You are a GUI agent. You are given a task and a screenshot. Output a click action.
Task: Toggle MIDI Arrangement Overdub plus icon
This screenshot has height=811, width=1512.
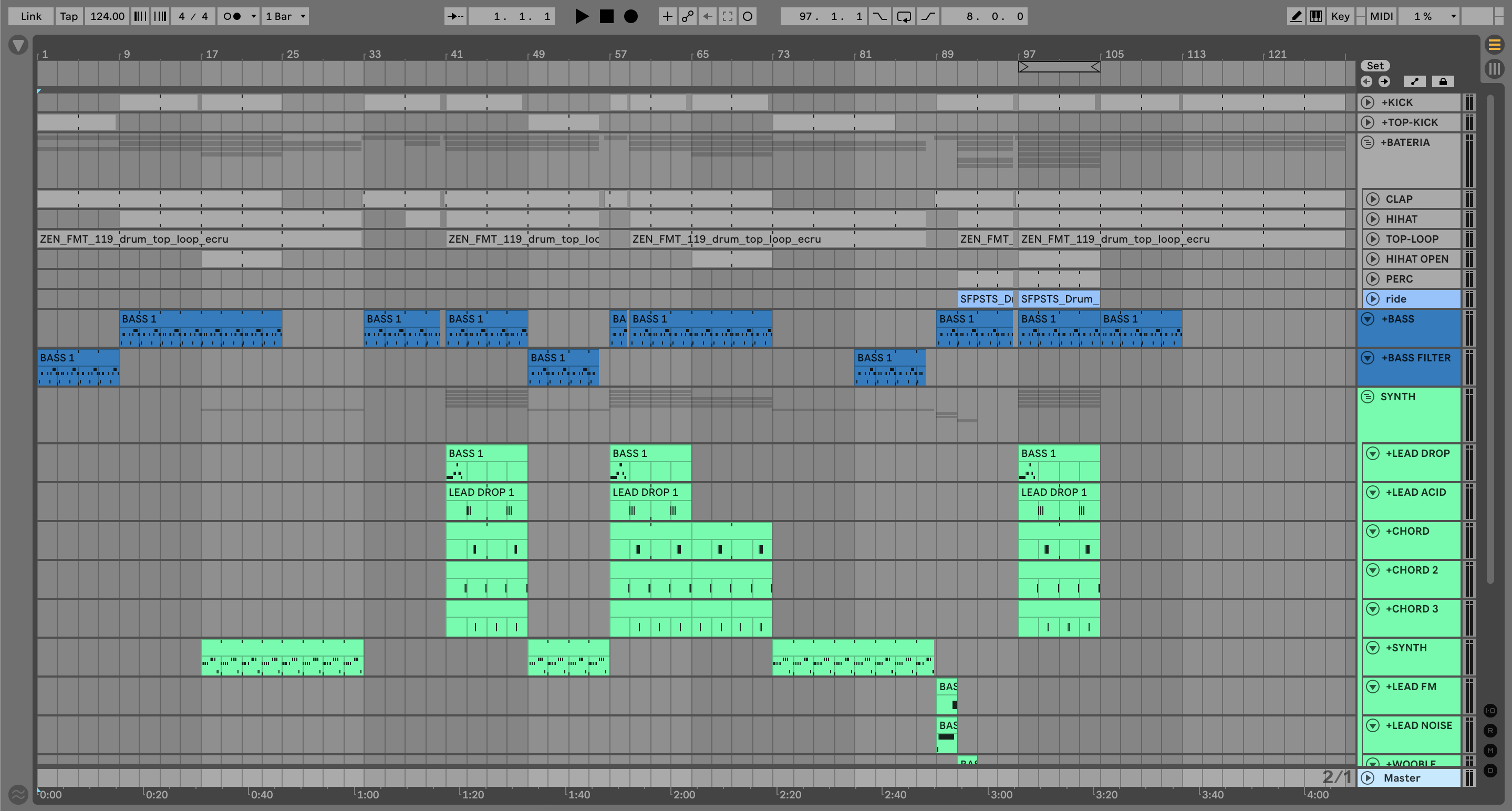(667, 16)
